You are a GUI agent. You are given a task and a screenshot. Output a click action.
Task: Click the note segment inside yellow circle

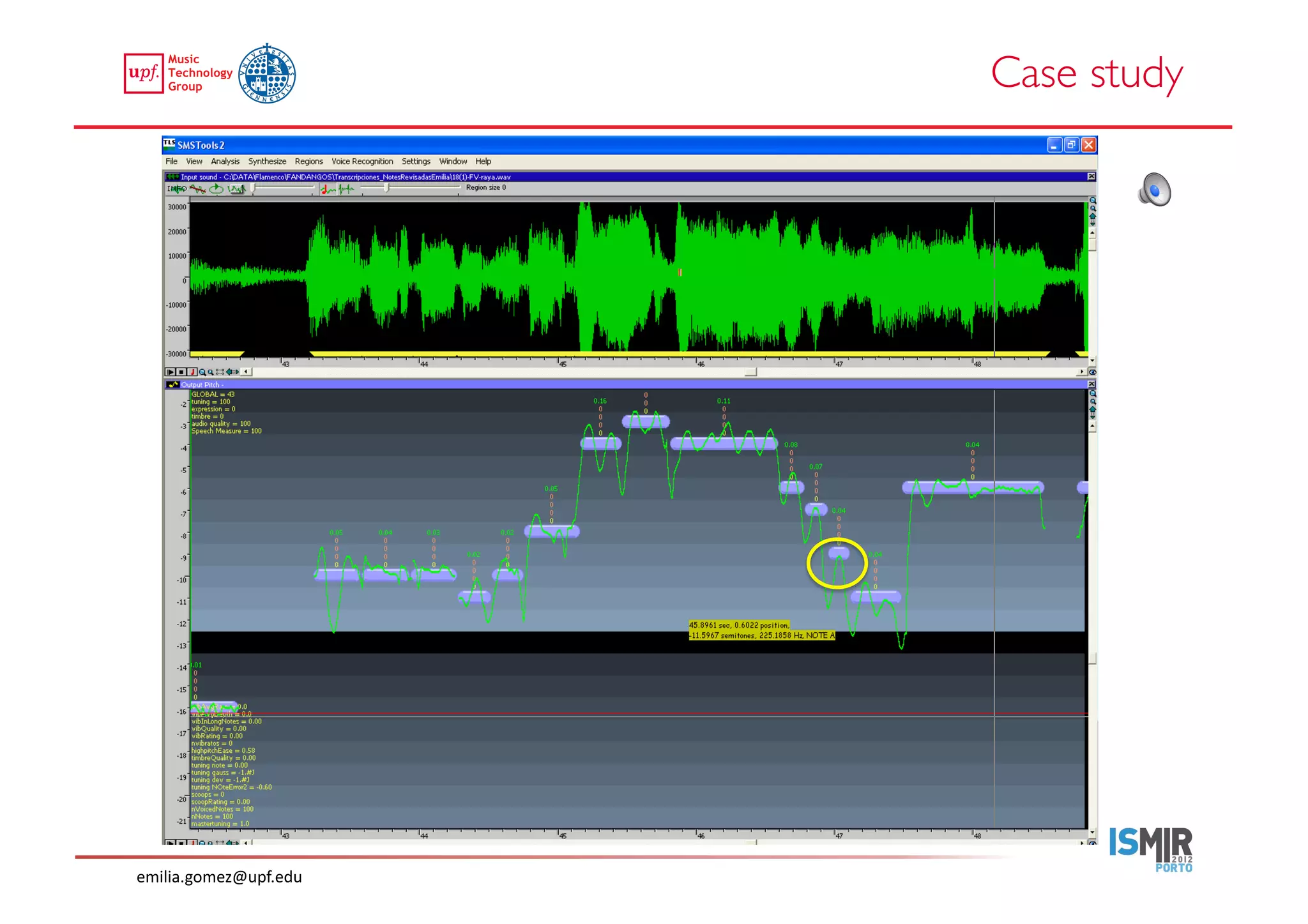pos(839,553)
